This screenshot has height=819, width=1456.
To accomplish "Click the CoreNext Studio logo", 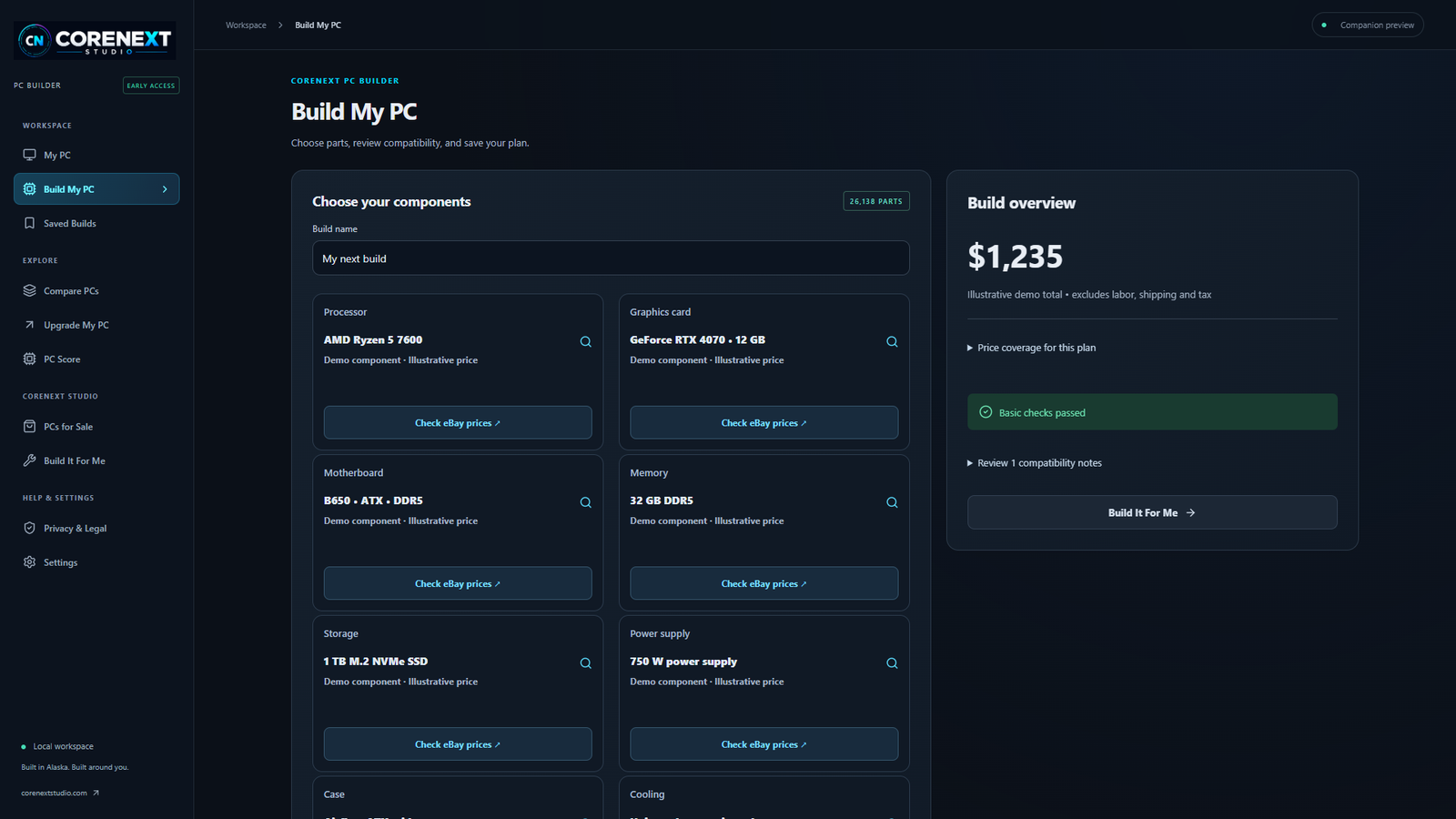I will (95, 40).
